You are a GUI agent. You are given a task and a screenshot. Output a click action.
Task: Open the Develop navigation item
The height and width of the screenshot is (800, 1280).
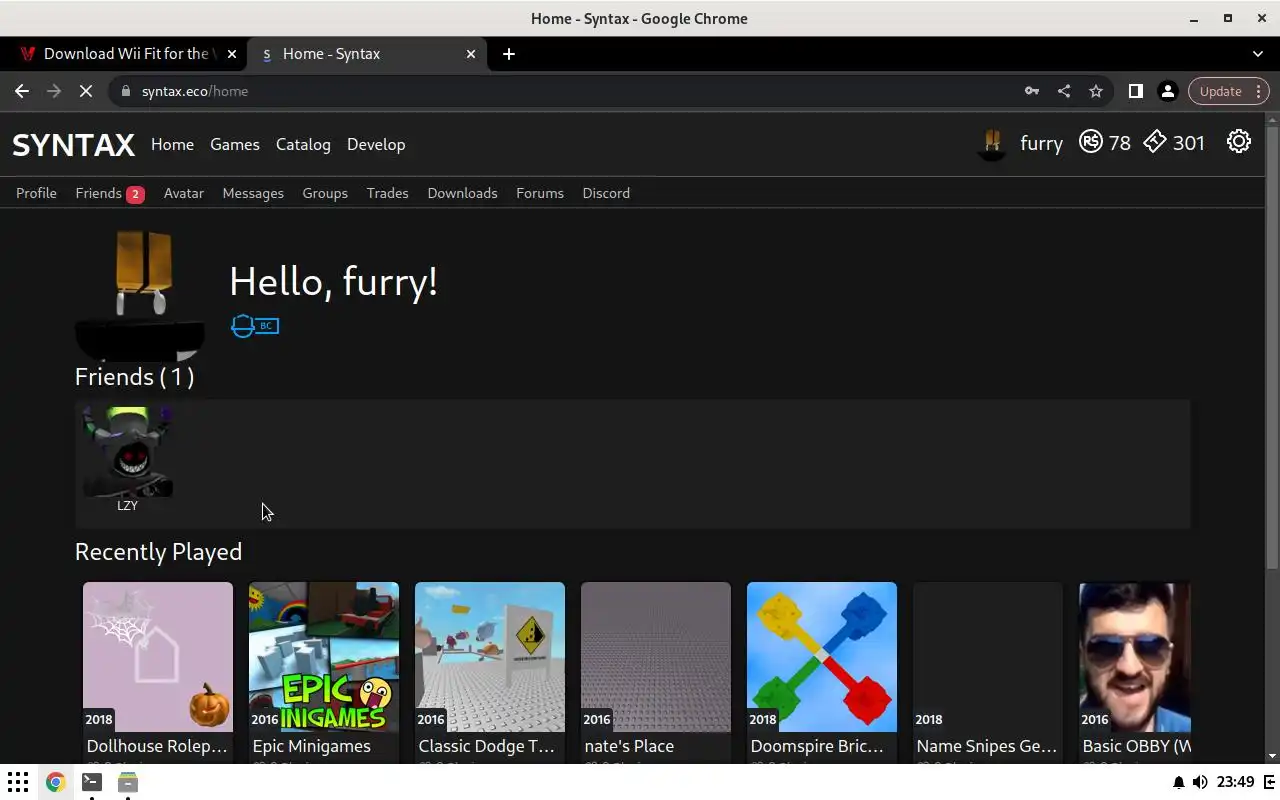pos(376,144)
